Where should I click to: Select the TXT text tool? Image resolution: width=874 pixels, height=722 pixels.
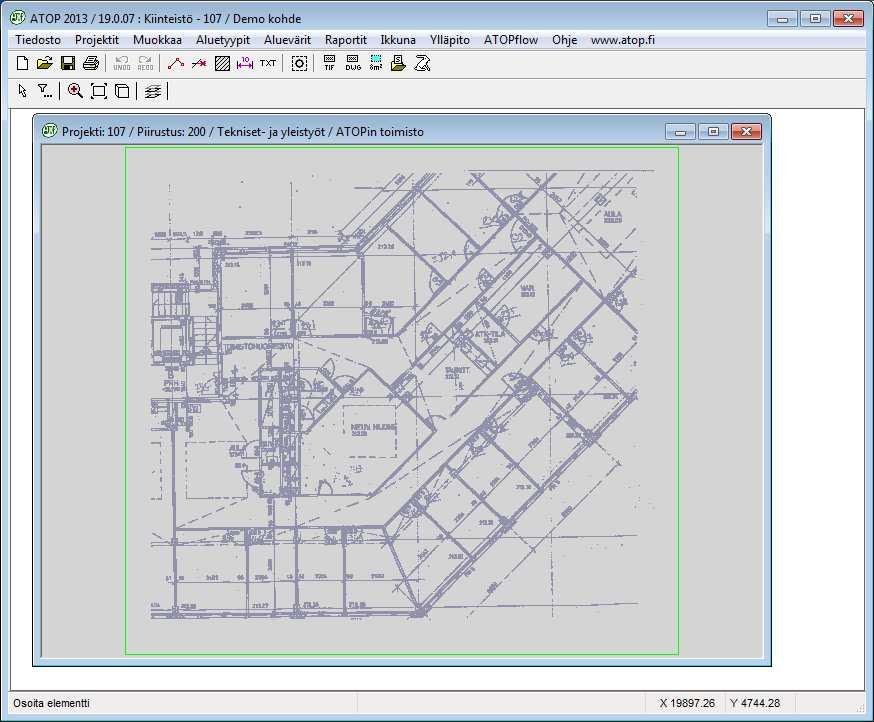[x=268, y=64]
